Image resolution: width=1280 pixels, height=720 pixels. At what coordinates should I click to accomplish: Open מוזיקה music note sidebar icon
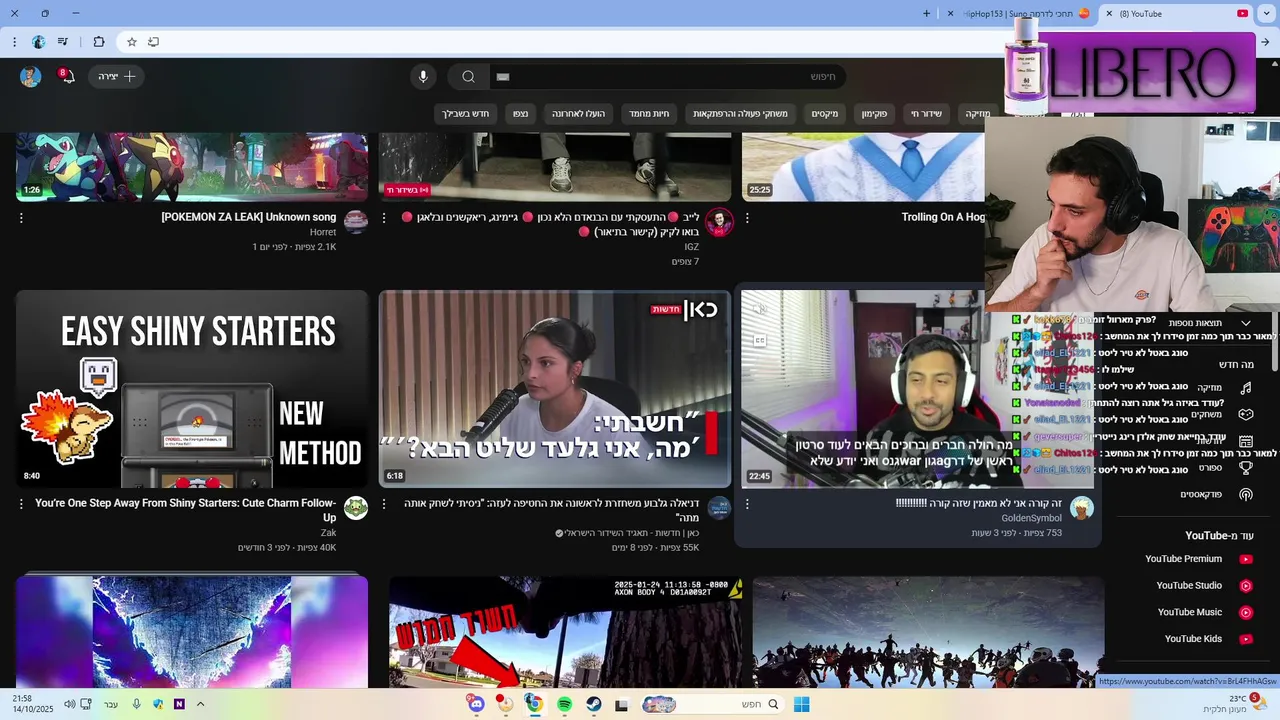1246,388
